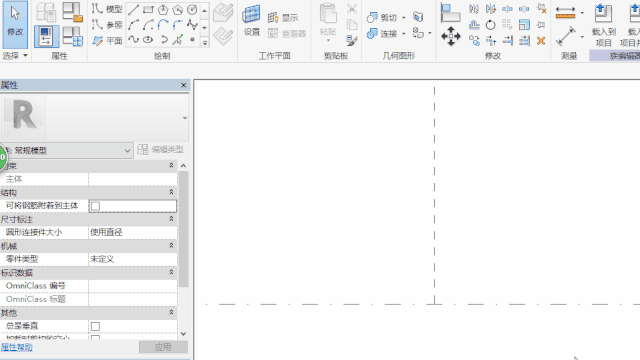Image resolution: width=640 pixels, height=360 pixels.
Task: Select Mirror pick axis tool
Action: point(474,9)
